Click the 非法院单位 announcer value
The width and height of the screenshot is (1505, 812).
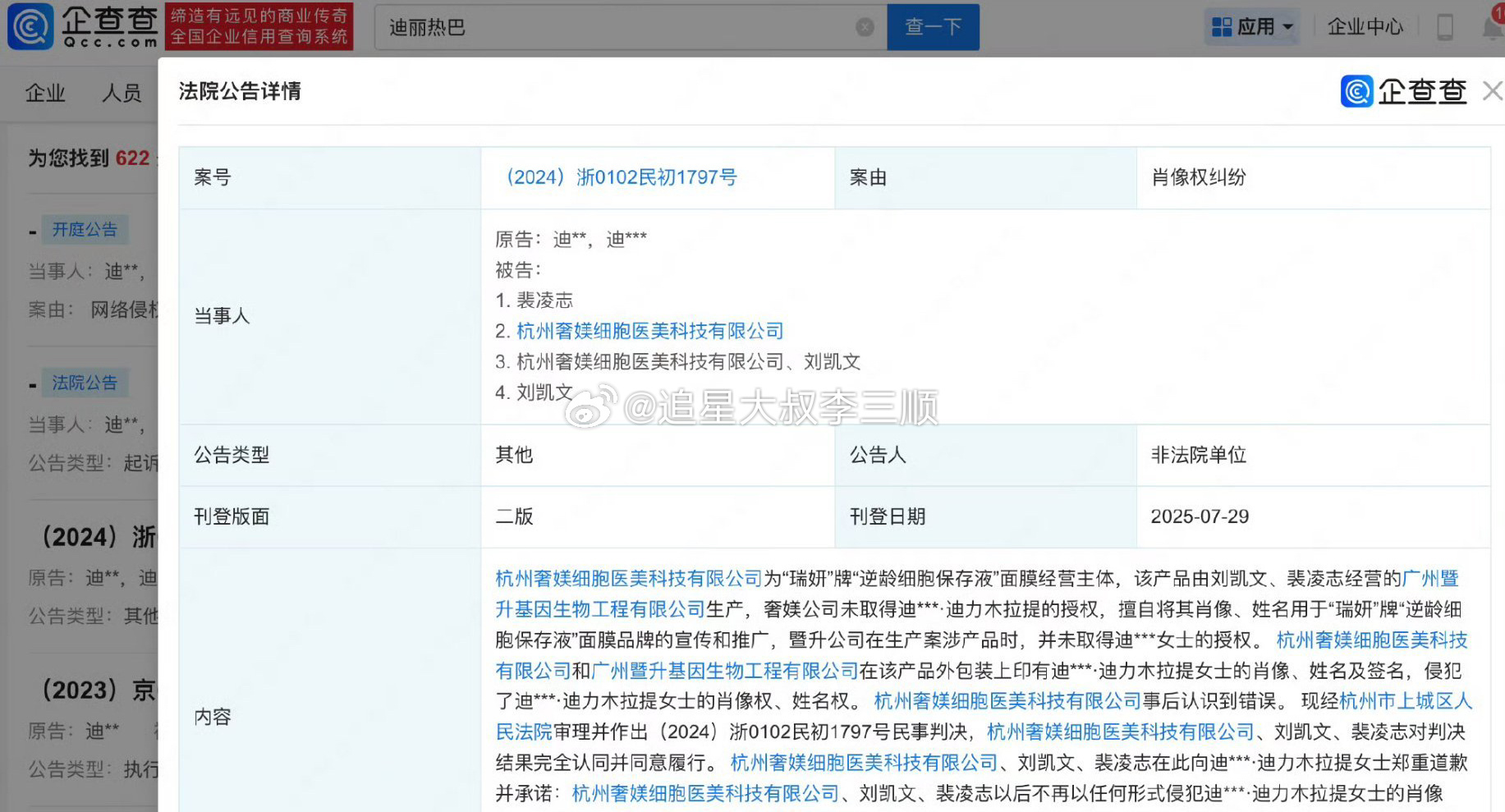coord(1199,455)
